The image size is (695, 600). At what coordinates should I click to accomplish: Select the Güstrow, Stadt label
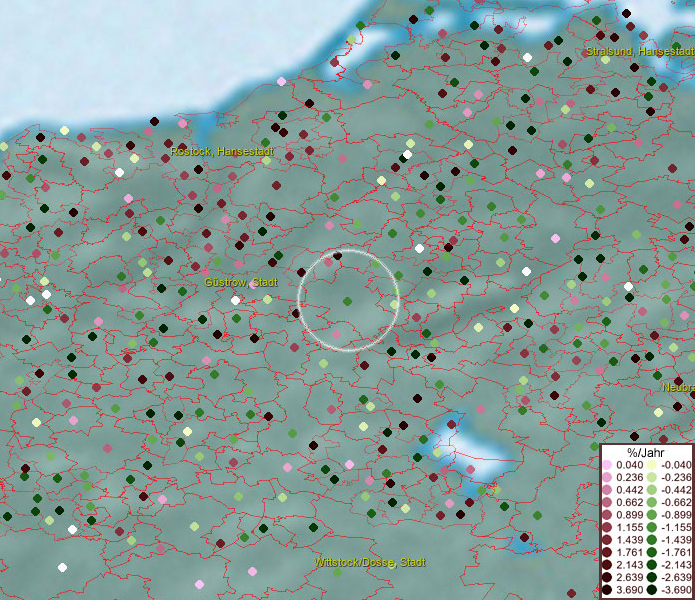(x=241, y=283)
